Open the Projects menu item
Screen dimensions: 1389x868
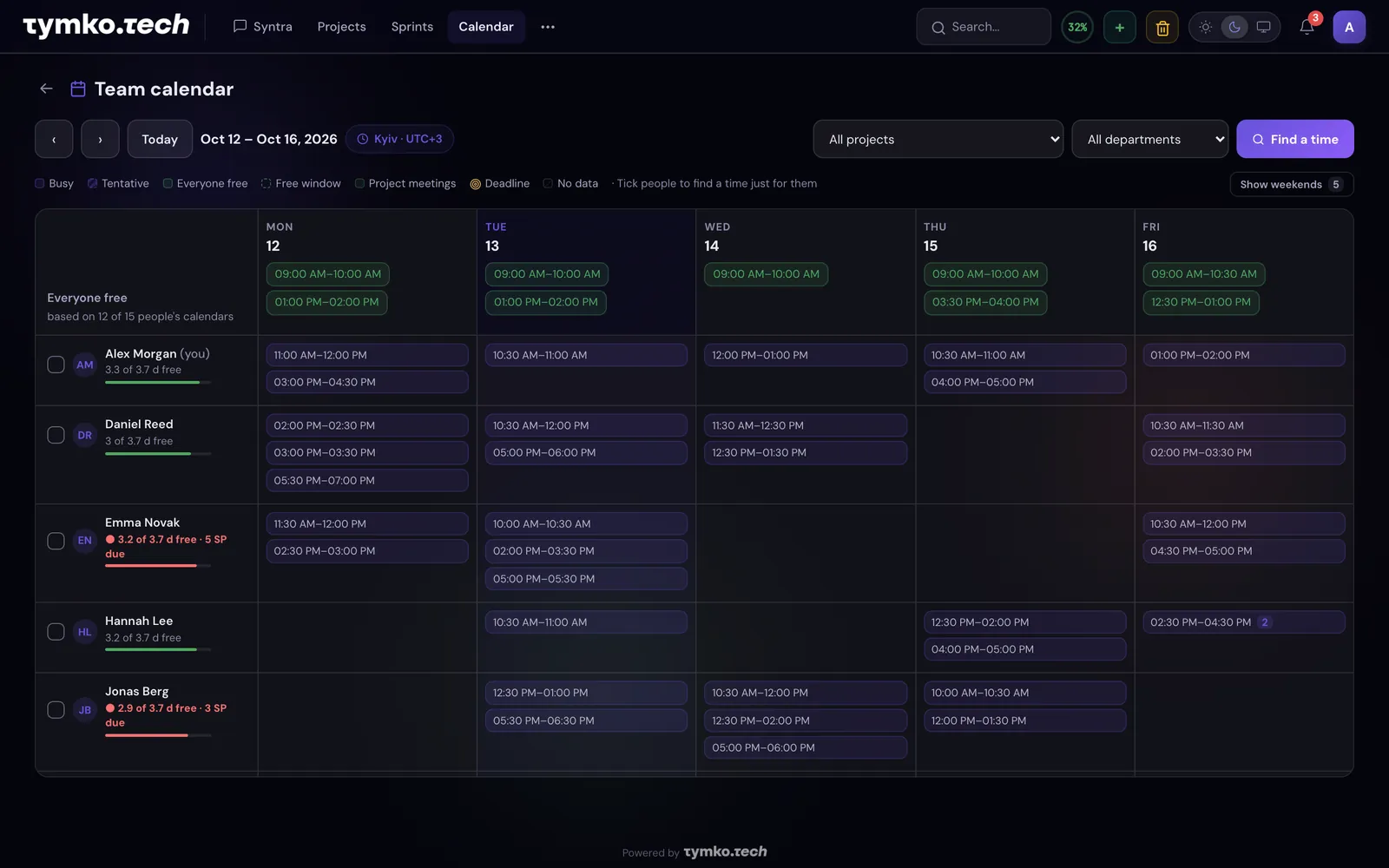341,27
